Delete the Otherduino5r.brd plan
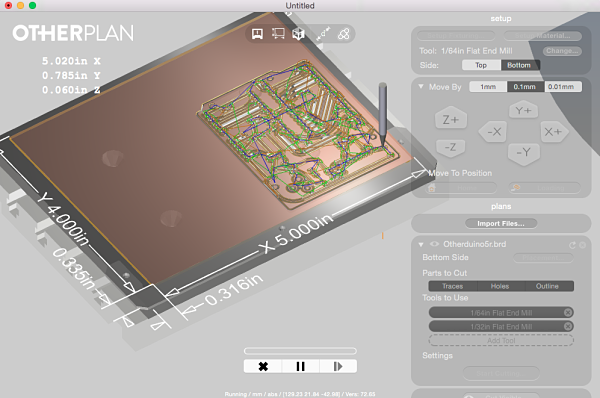The image size is (600, 398). tap(582, 245)
